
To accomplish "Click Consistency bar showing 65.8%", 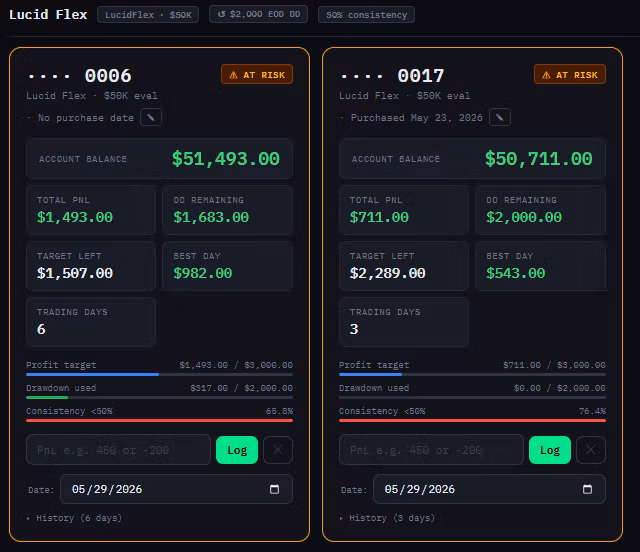I will click(x=159, y=420).
